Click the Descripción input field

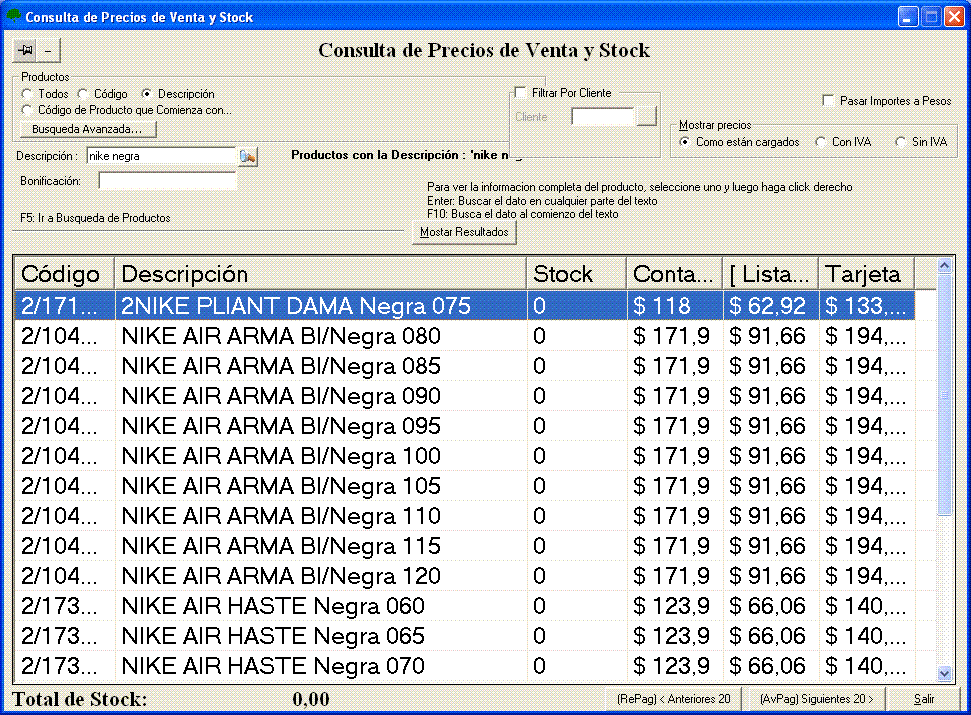point(162,156)
